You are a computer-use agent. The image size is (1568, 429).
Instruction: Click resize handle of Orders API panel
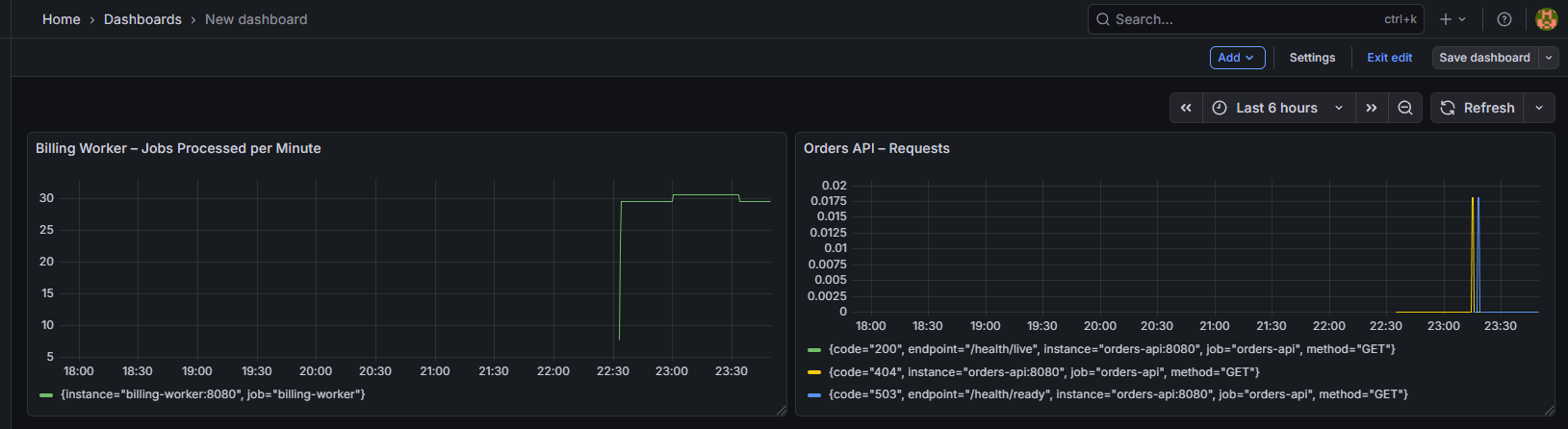(1548, 410)
